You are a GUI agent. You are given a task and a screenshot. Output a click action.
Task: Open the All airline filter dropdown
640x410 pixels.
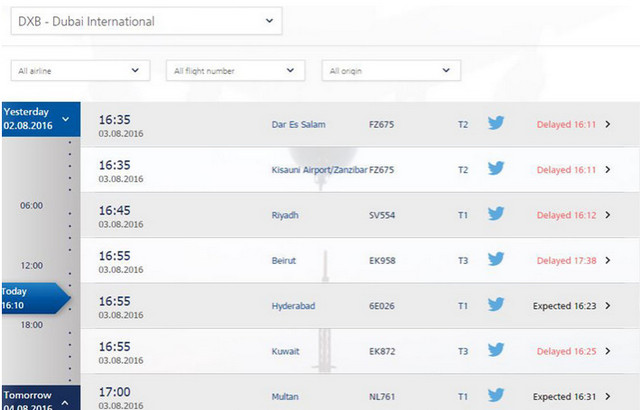[80, 71]
